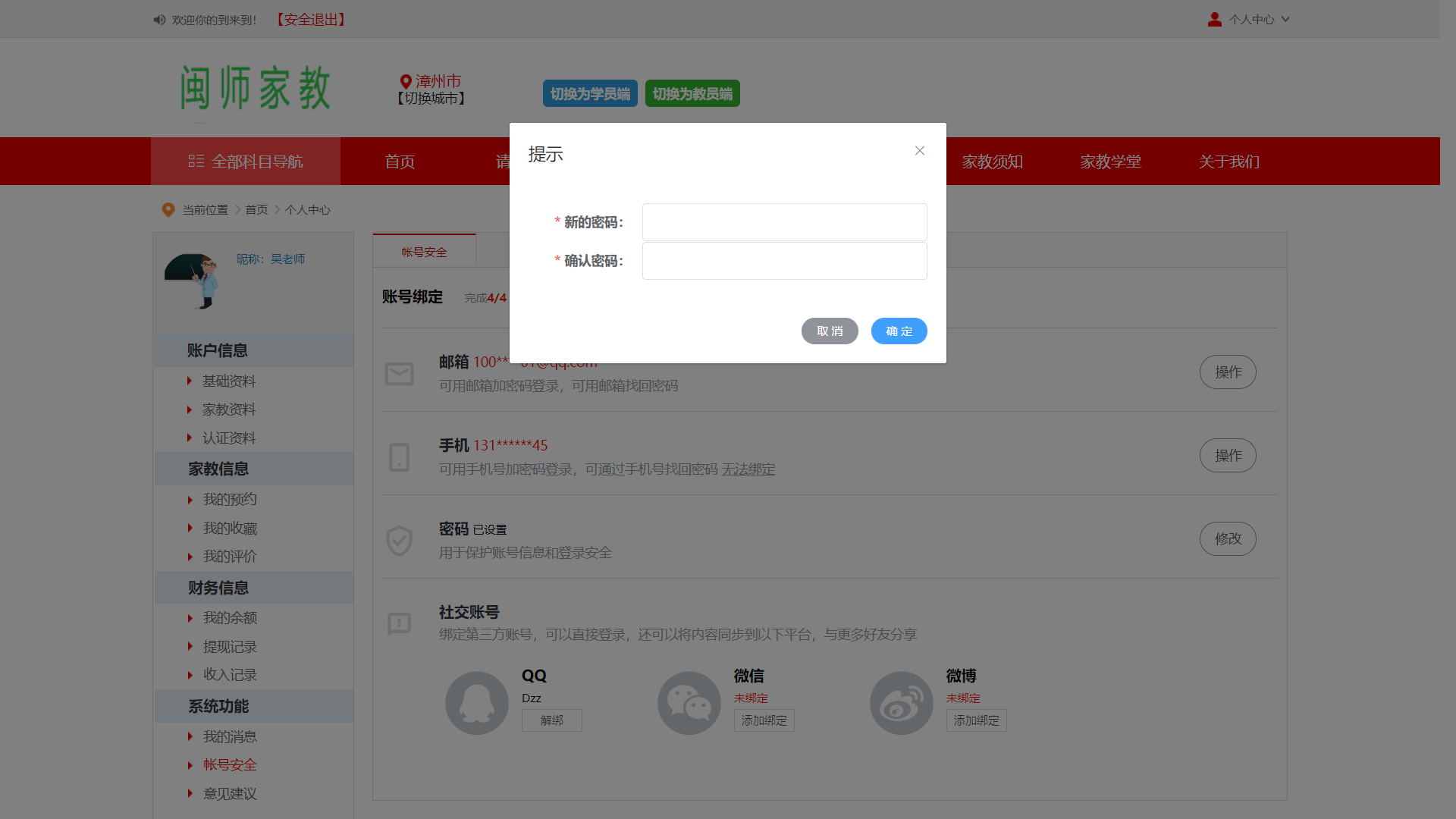Click the teacher avatar picture
Viewport: 1456px width, 819px height.
(x=193, y=281)
